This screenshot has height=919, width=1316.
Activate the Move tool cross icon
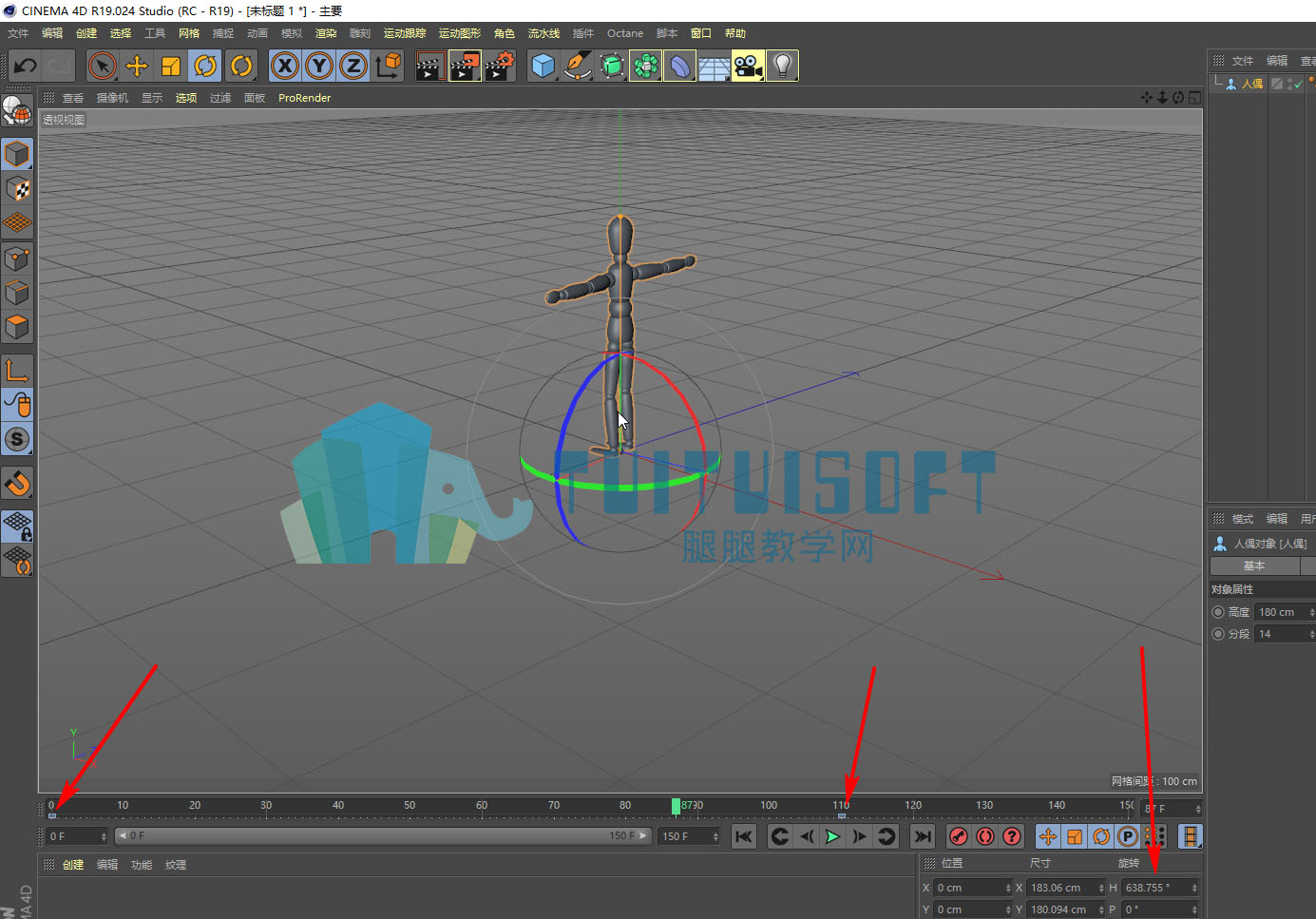tap(137, 67)
